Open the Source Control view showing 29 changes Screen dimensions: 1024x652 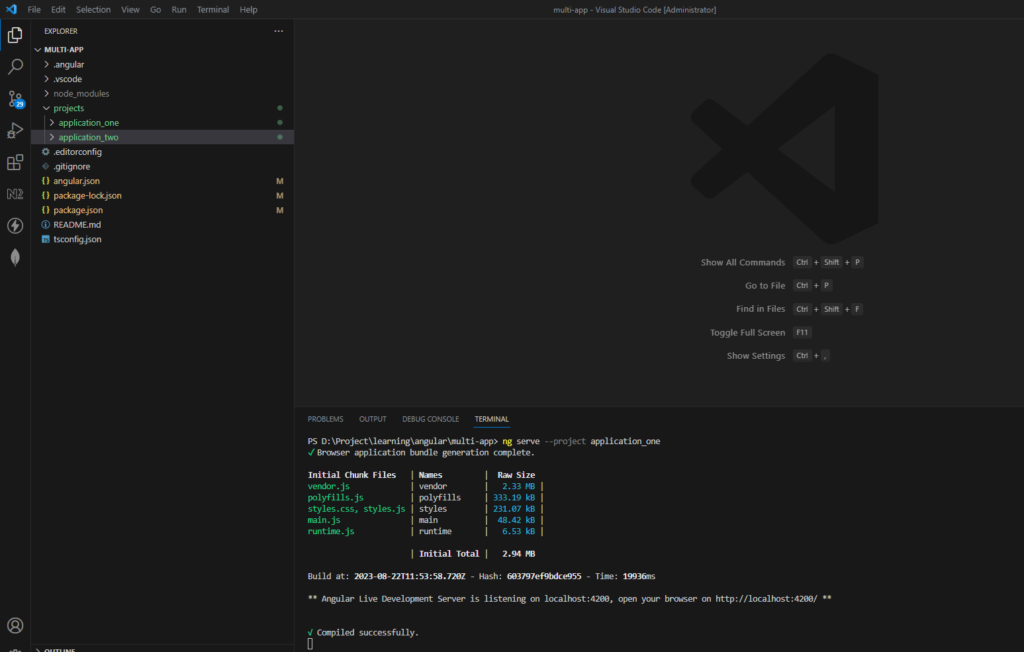coord(14,98)
